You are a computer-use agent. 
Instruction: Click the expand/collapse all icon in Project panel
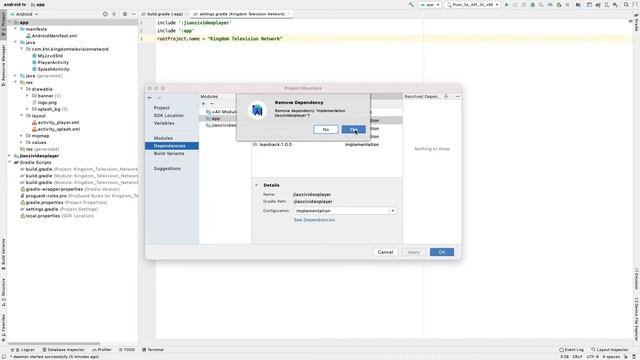(x=114, y=14)
